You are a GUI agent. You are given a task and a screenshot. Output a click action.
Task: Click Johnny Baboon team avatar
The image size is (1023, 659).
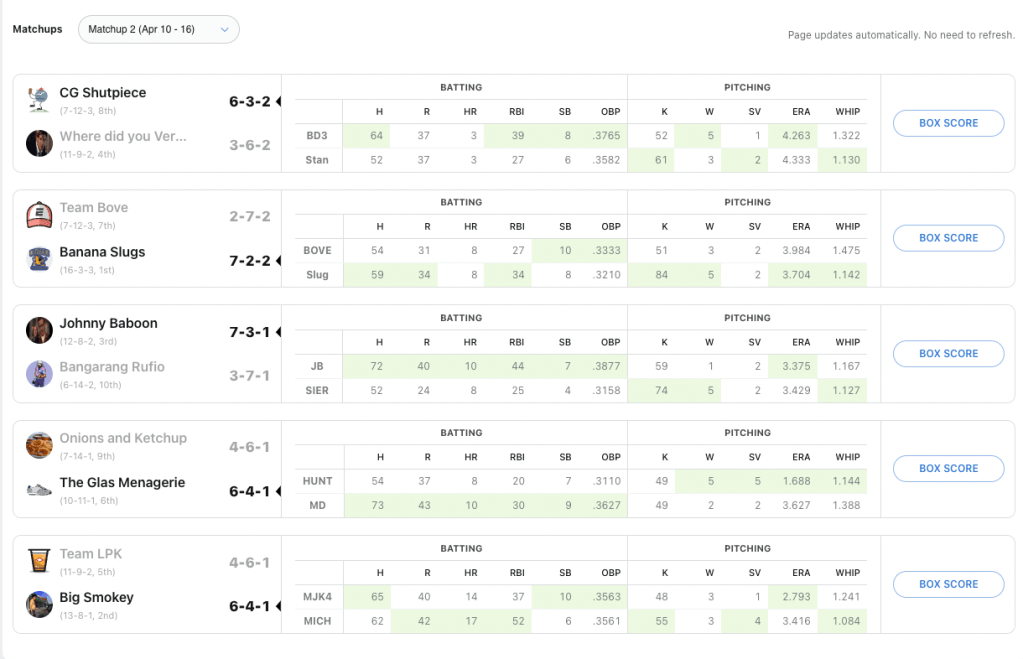click(39, 330)
